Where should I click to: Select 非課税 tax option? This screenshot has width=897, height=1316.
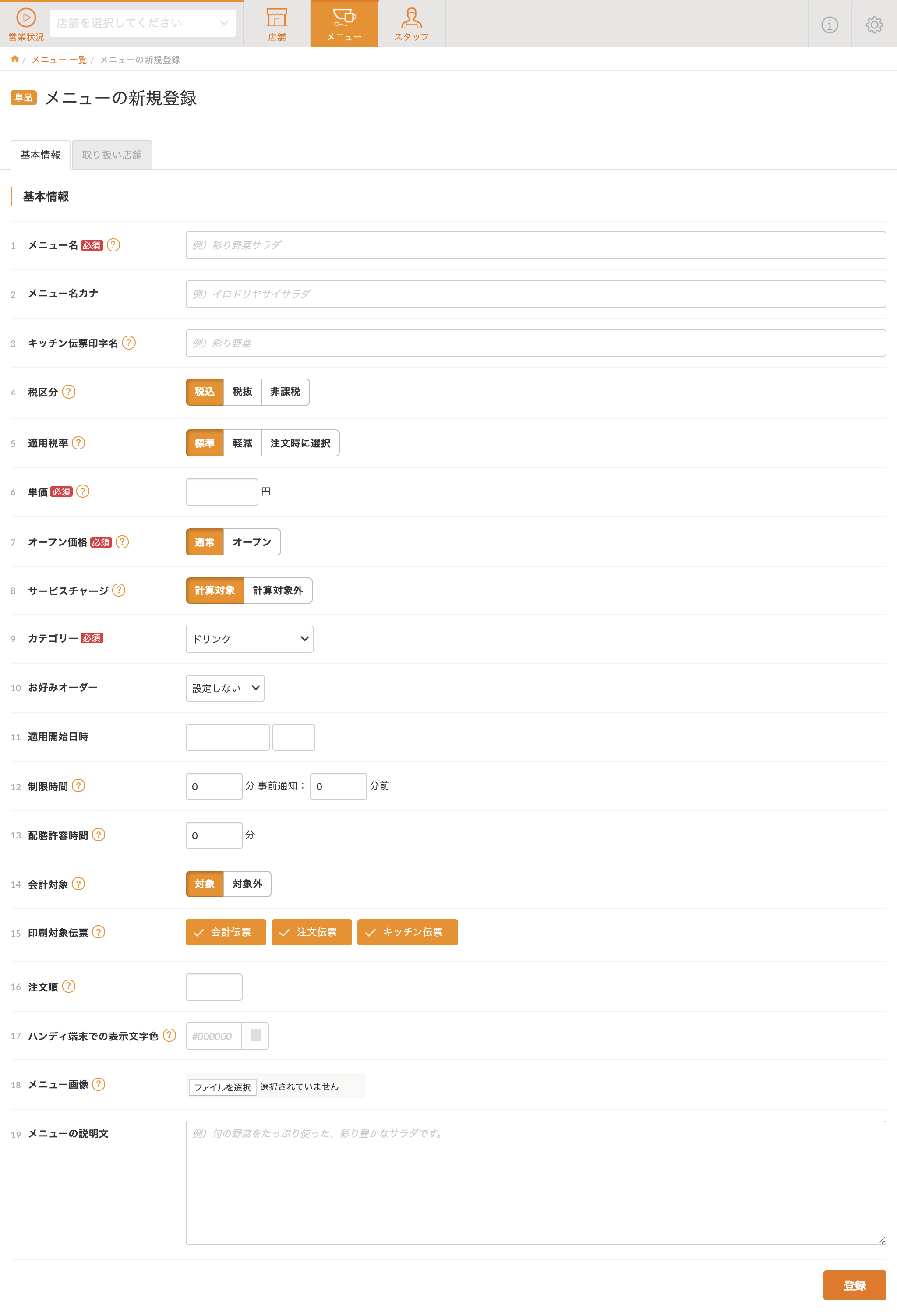click(286, 392)
